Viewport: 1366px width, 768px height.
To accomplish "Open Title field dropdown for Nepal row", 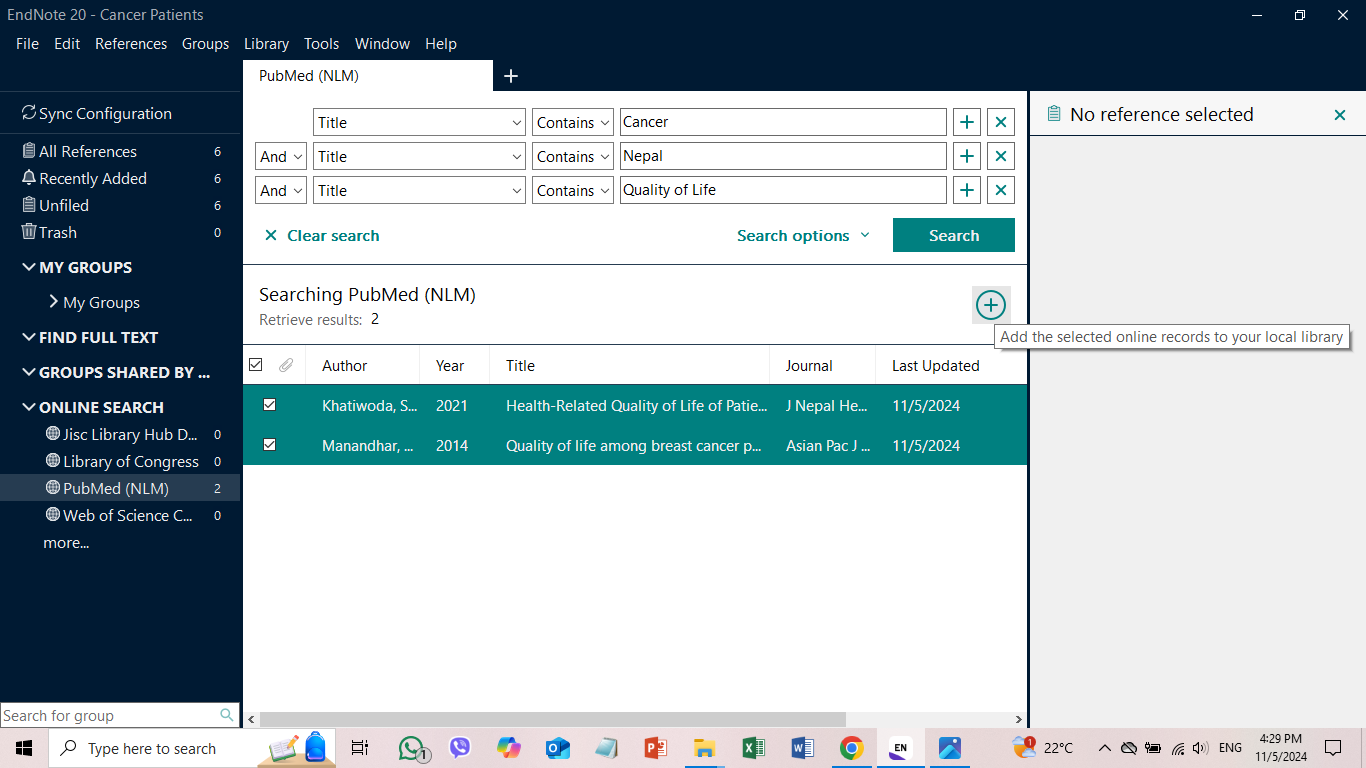I will pyautogui.click(x=419, y=156).
